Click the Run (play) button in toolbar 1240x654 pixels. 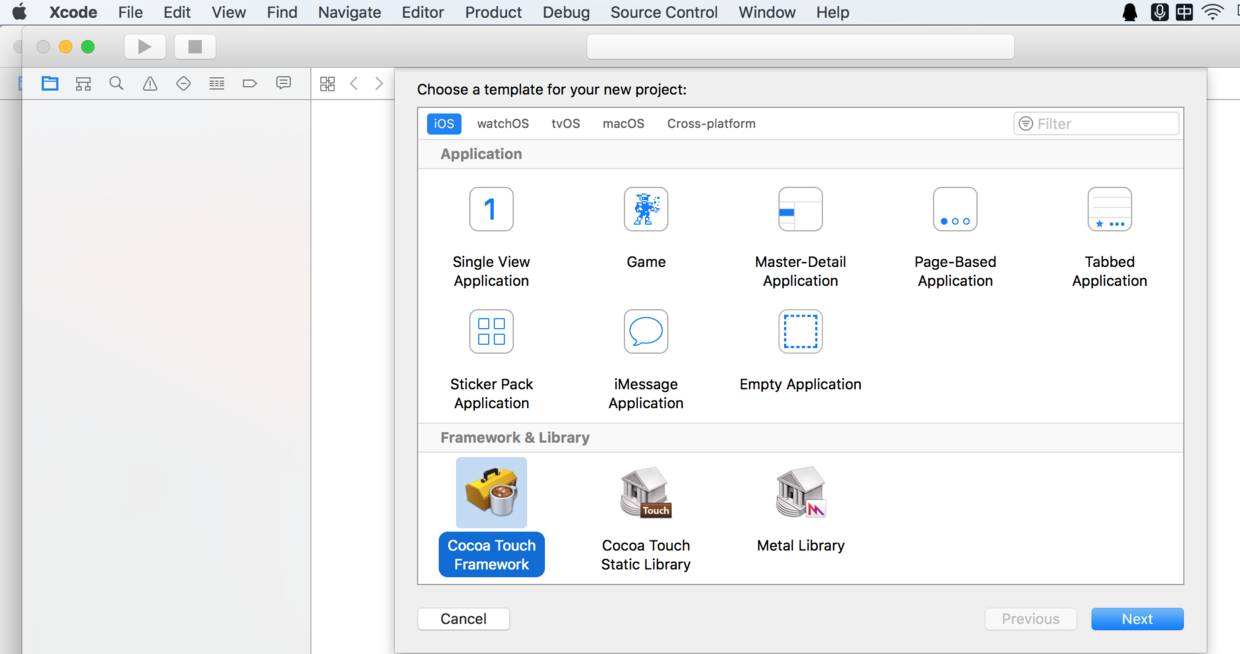click(145, 47)
